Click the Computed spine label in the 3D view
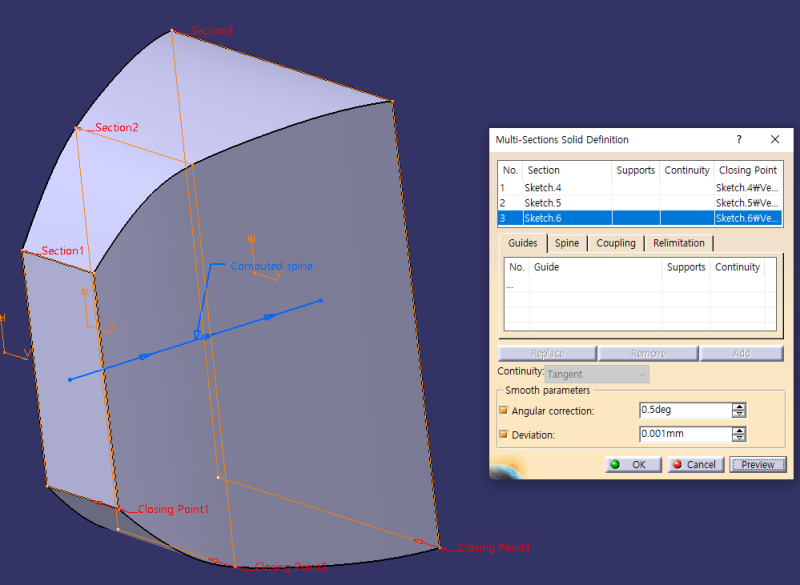Image resolution: width=800 pixels, height=585 pixels. click(x=271, y=266)
